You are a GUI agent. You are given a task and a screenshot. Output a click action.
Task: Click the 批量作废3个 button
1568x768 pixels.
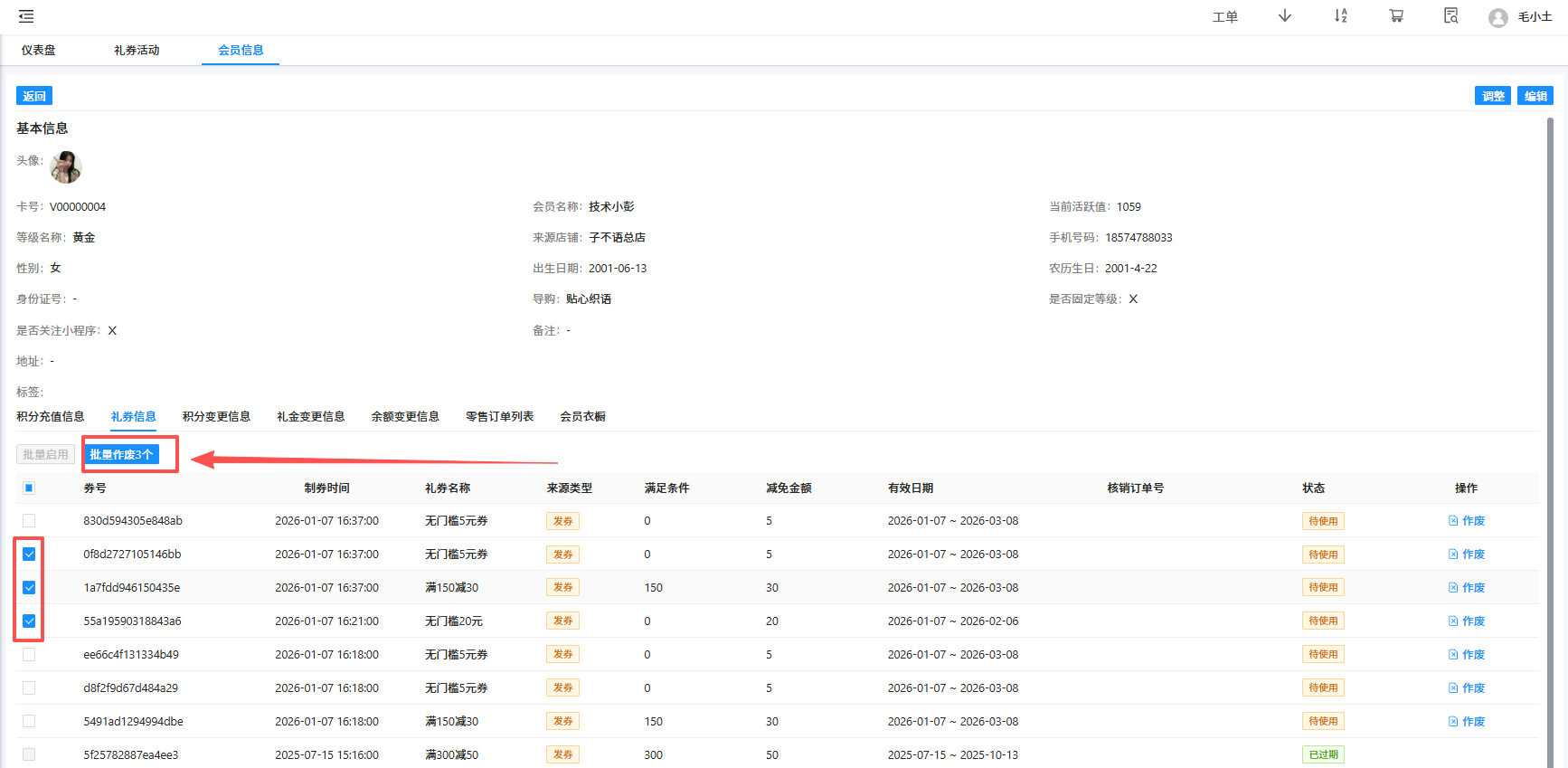(x=121, y=455)
